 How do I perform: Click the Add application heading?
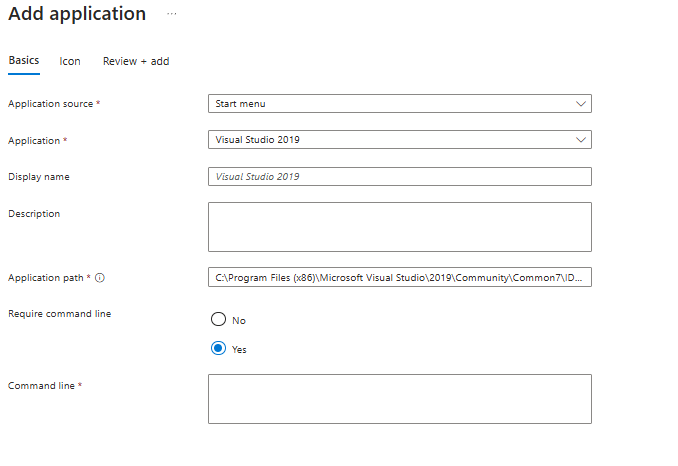point(77,14)
